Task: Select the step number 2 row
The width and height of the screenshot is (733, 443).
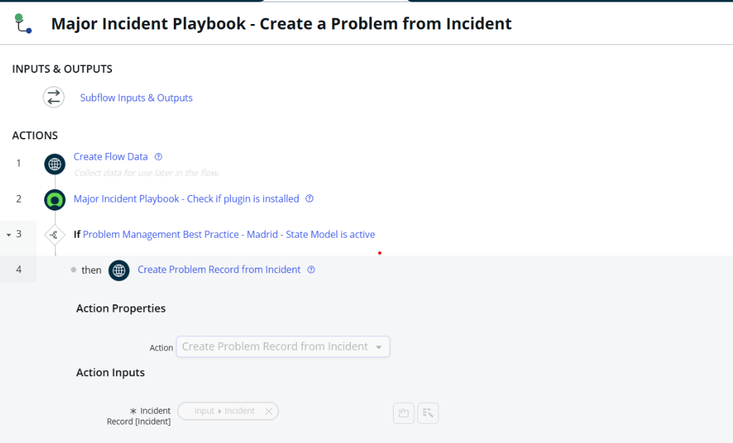Action: (x=19, y=199)
